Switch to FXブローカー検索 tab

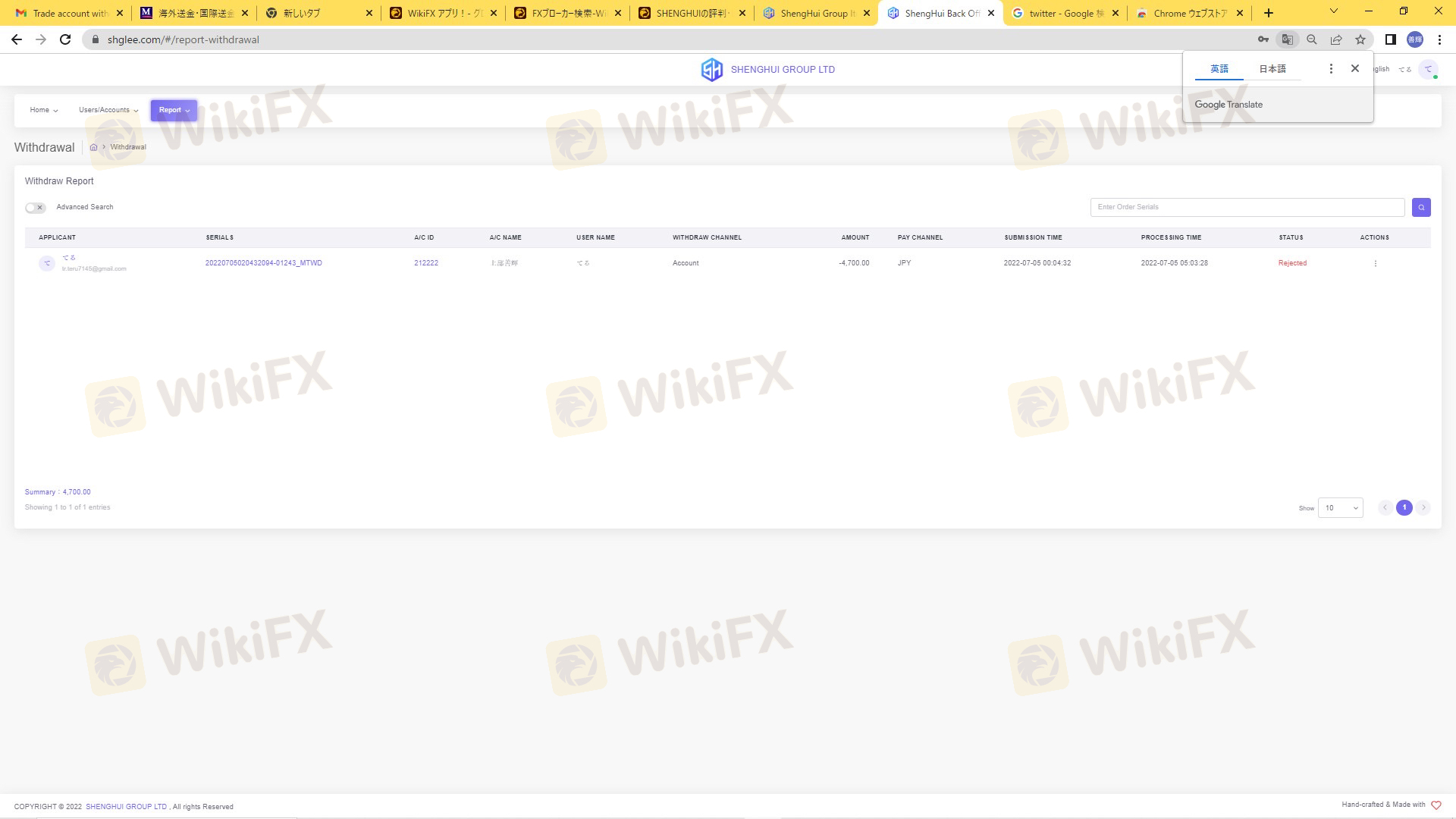point(567,13)
